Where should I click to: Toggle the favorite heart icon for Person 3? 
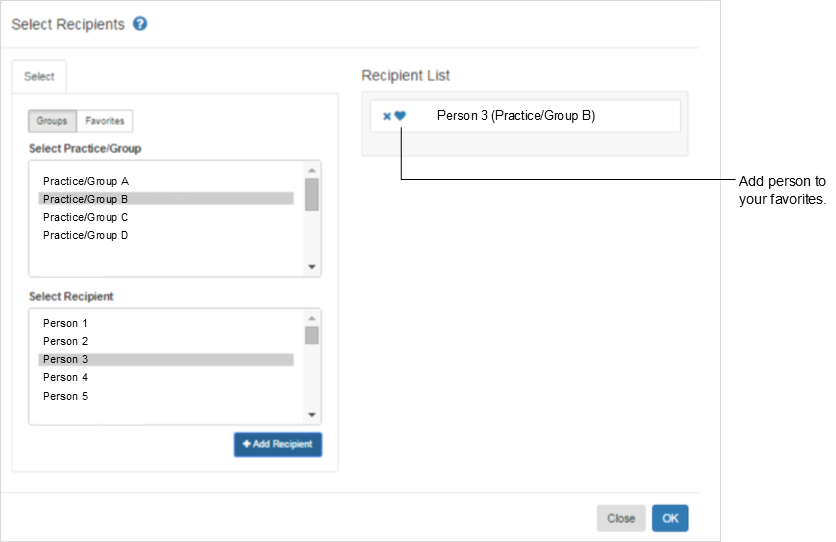400,116
